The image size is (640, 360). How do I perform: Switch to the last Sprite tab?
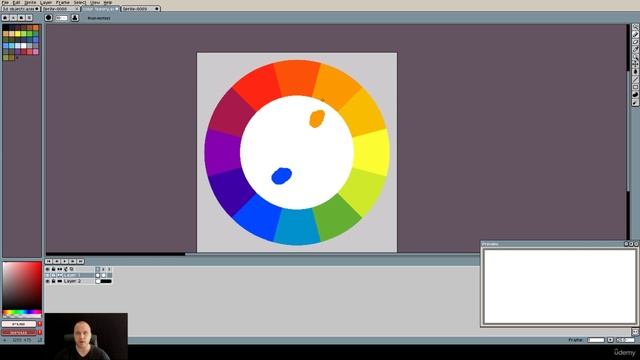point(140,9)
